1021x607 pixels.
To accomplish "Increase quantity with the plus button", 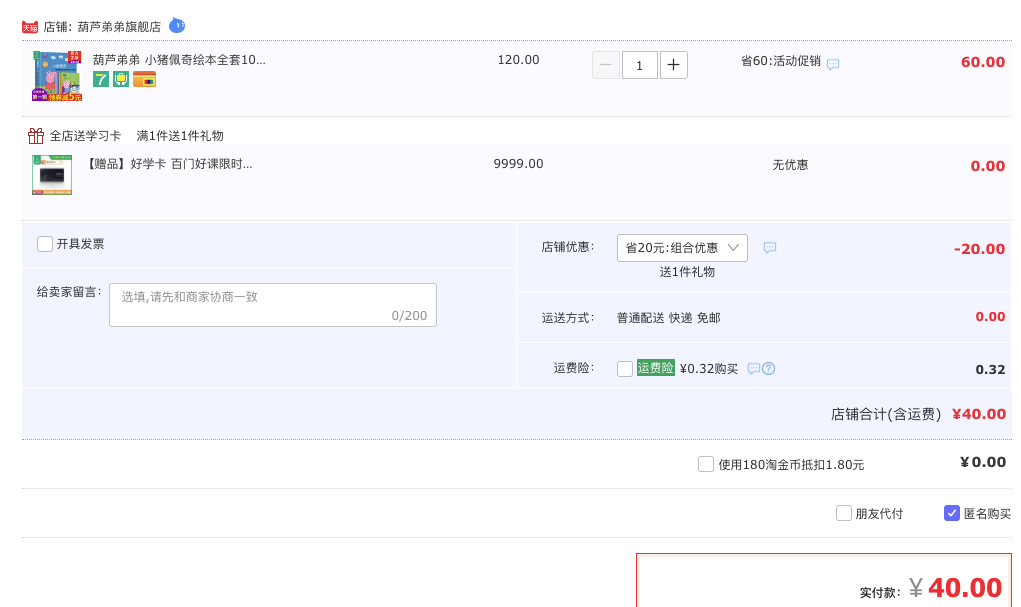I will pyautogui.click(x=674, y=65).
